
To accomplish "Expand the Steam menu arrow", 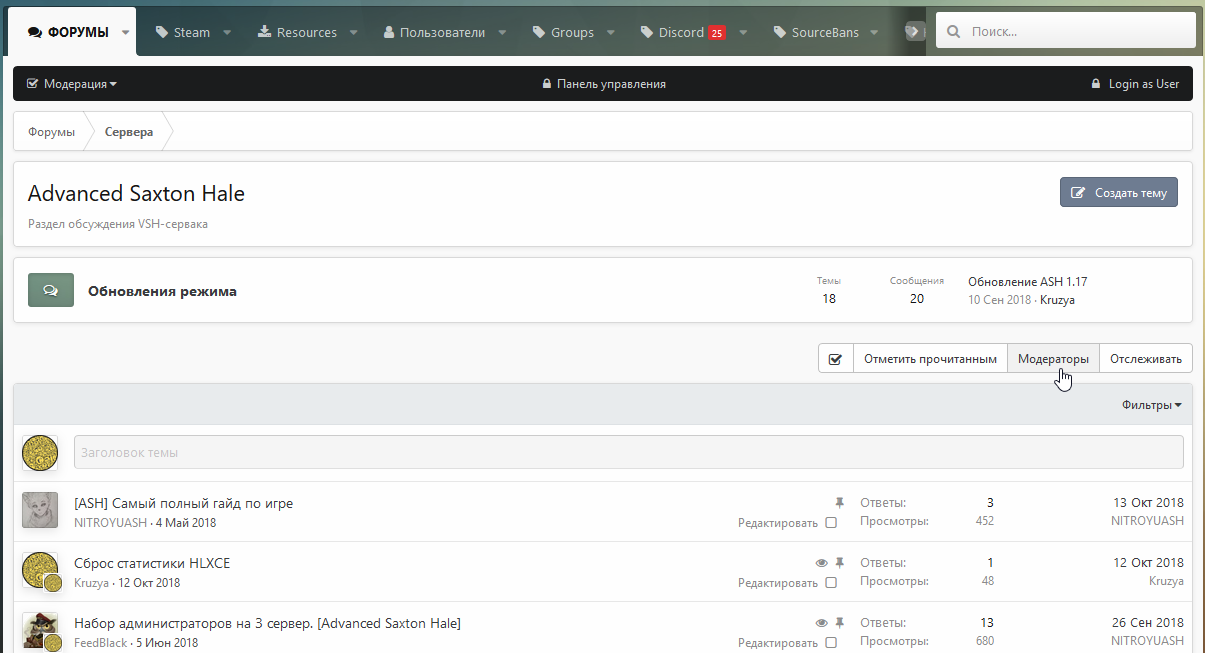I will (x=227, y=32).
